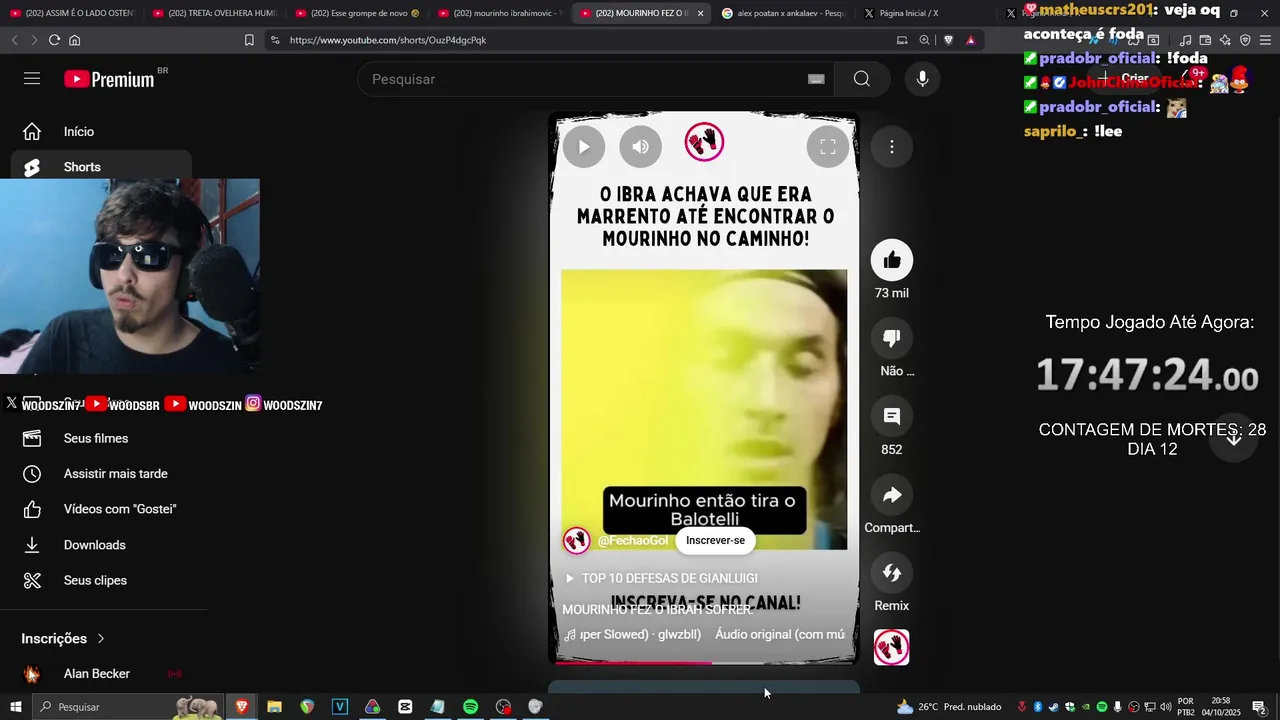1280x720 pixels.
Task: Open the Short's three-dot options menu
Action: 892,147
